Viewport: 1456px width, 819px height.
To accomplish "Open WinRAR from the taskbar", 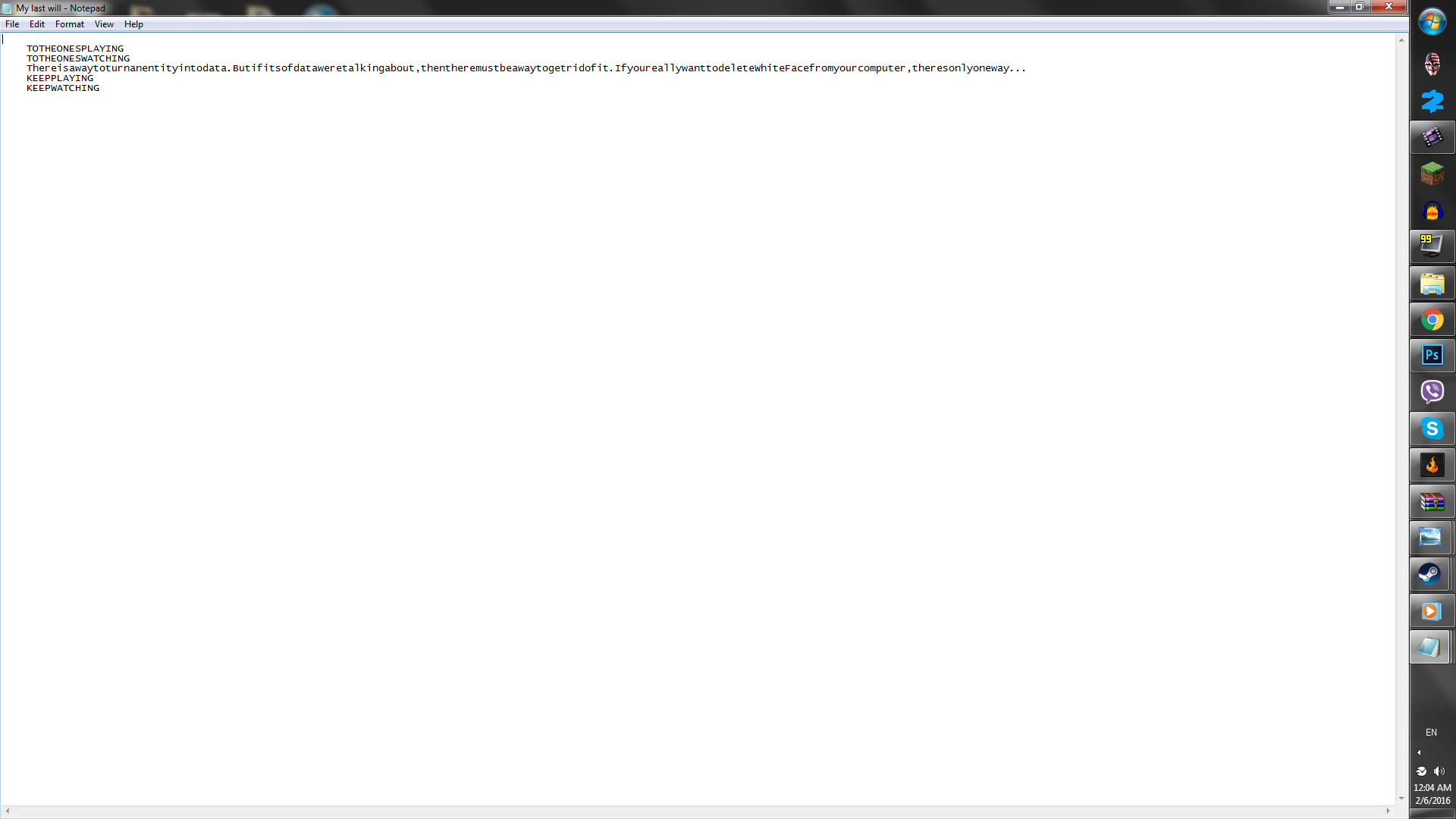I will (1432, 501).
